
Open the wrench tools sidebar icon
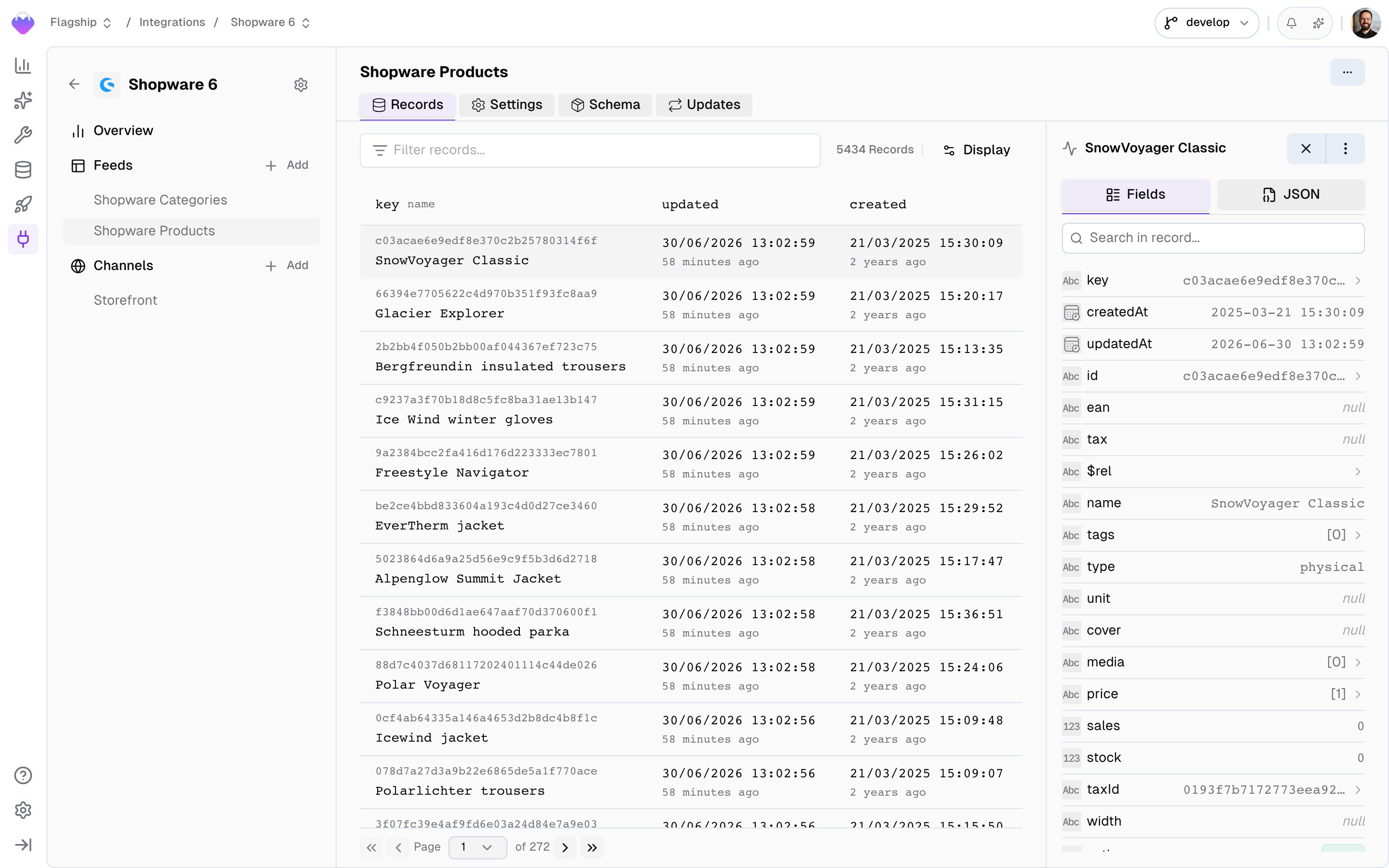pos(23,135)
